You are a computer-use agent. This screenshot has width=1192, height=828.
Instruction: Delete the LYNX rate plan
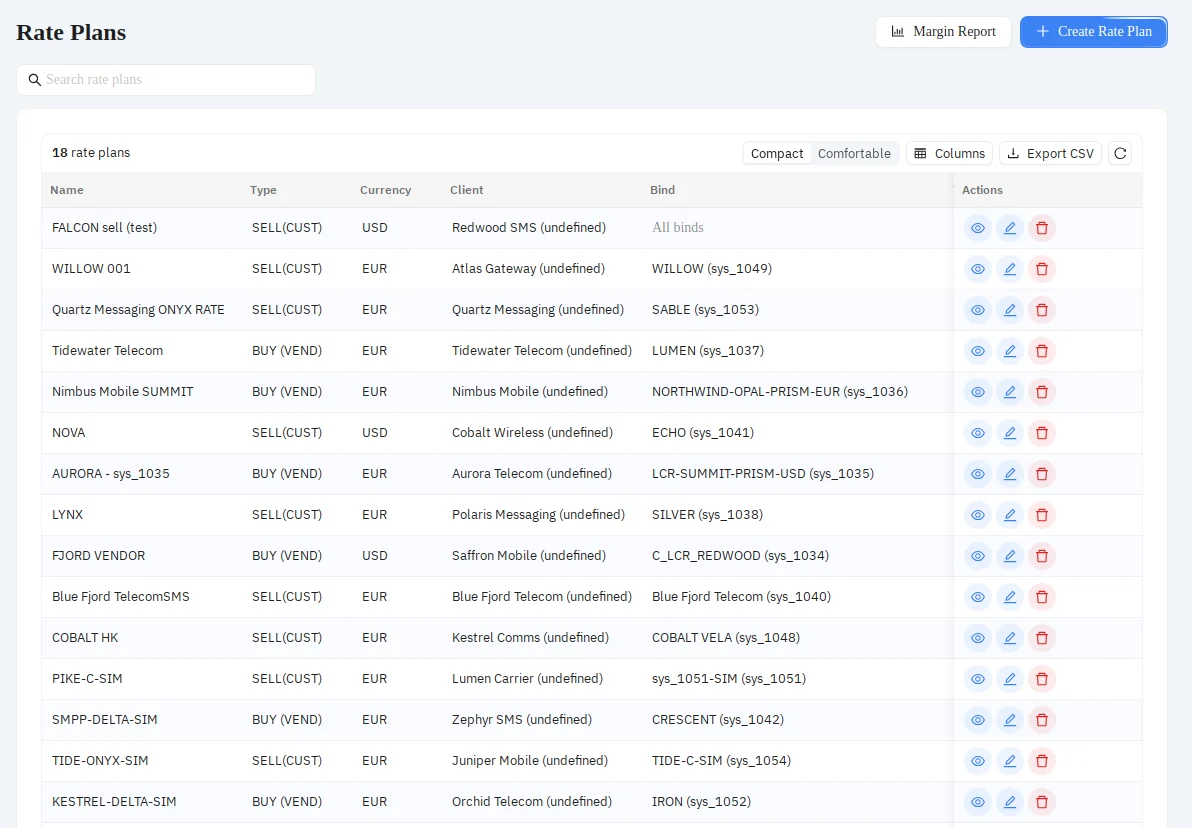click(1041, 516)
